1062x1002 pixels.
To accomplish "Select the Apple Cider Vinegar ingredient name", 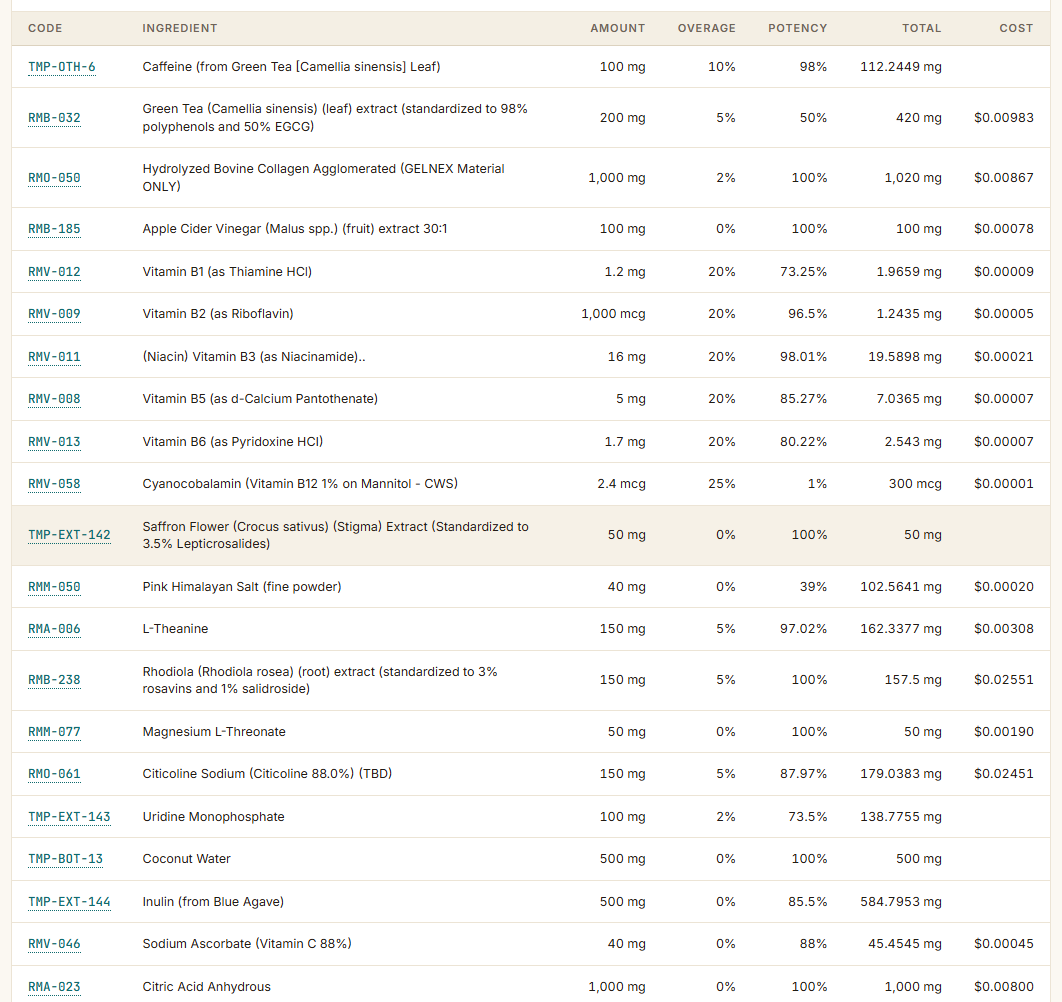I will point(295,229).
